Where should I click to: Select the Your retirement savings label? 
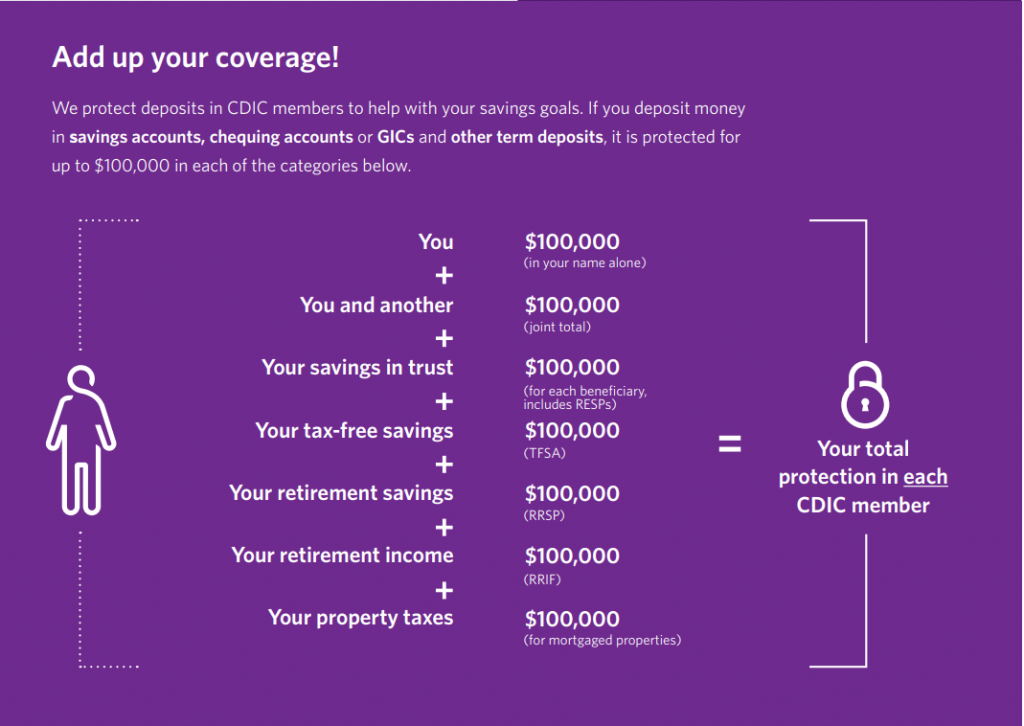click(x=341, y=493)
